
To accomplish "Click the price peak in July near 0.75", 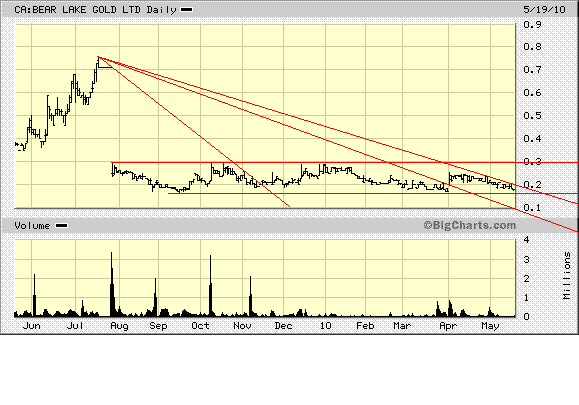I will point(98,57).
